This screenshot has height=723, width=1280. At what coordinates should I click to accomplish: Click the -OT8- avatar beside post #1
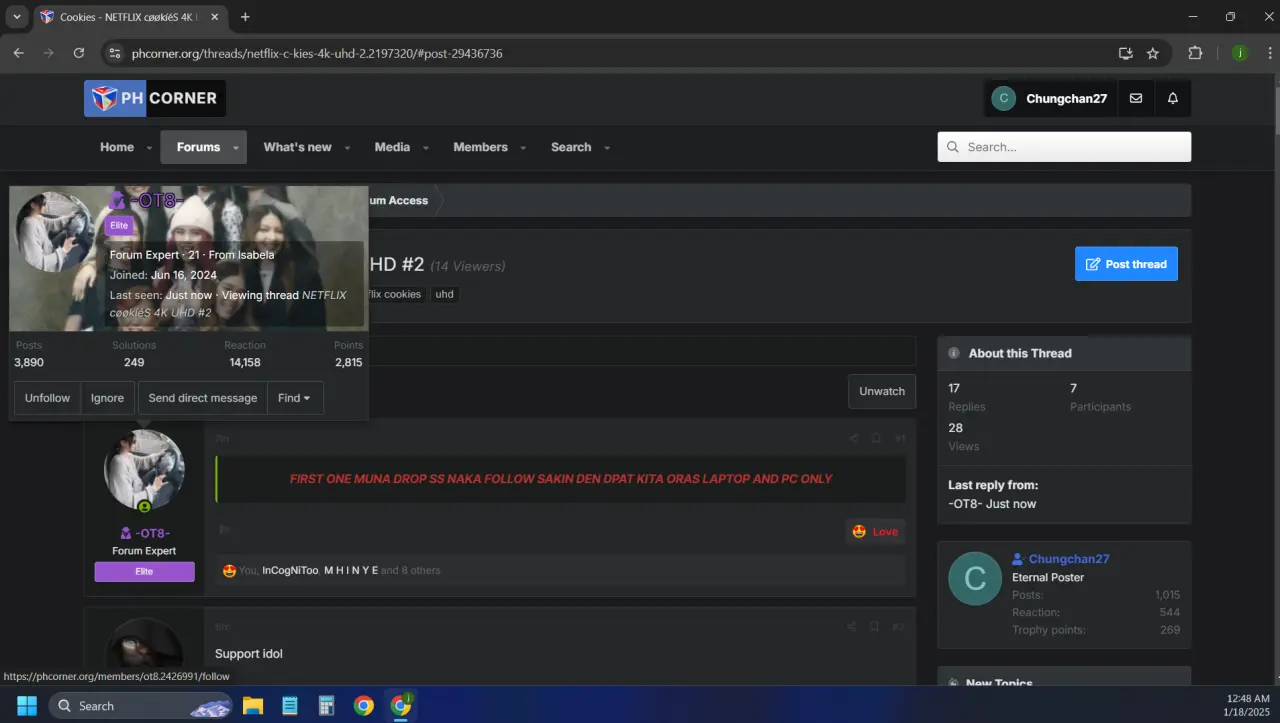(144, 470)
